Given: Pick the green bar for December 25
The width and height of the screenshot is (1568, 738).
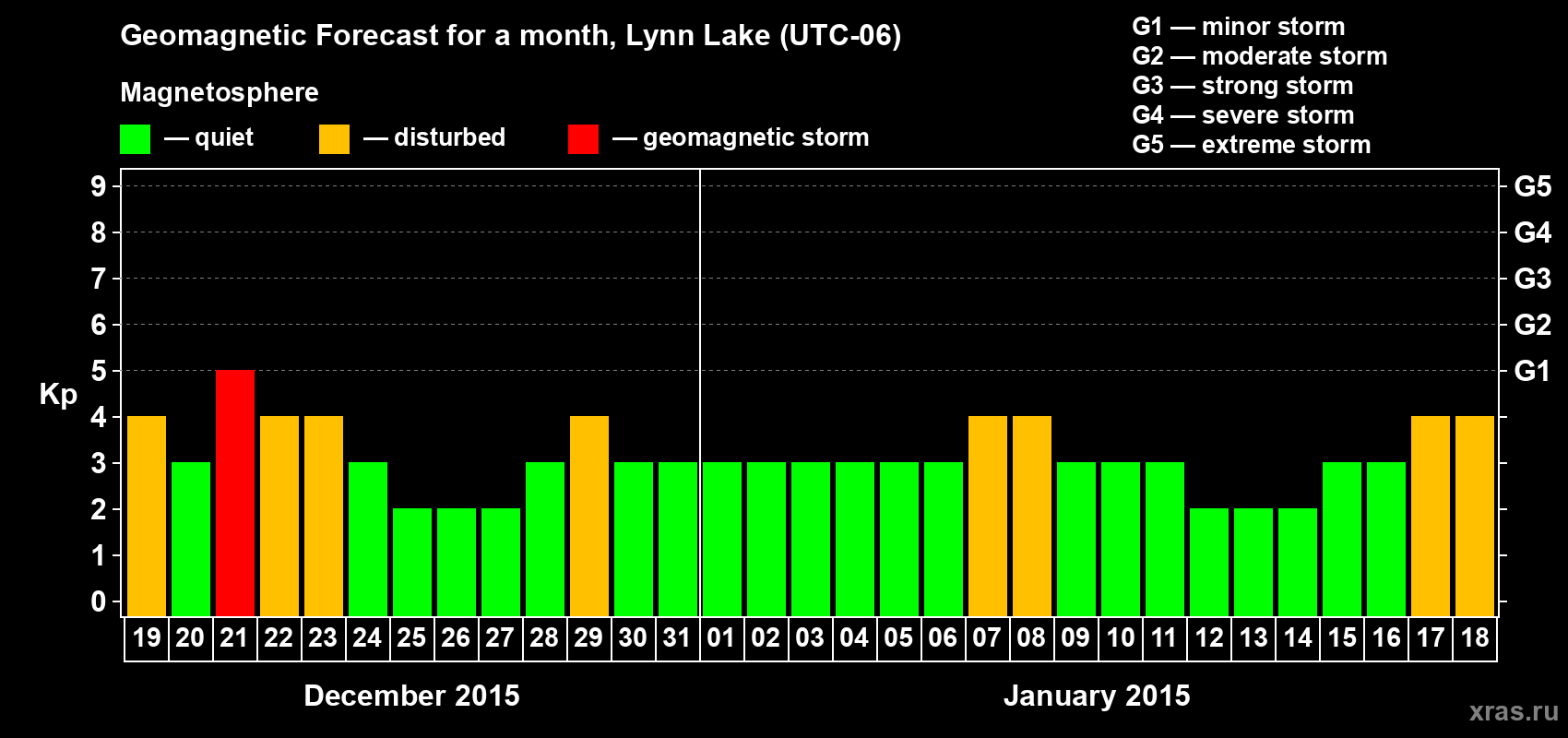Looking at the screenshot, I should coord(412,562).
